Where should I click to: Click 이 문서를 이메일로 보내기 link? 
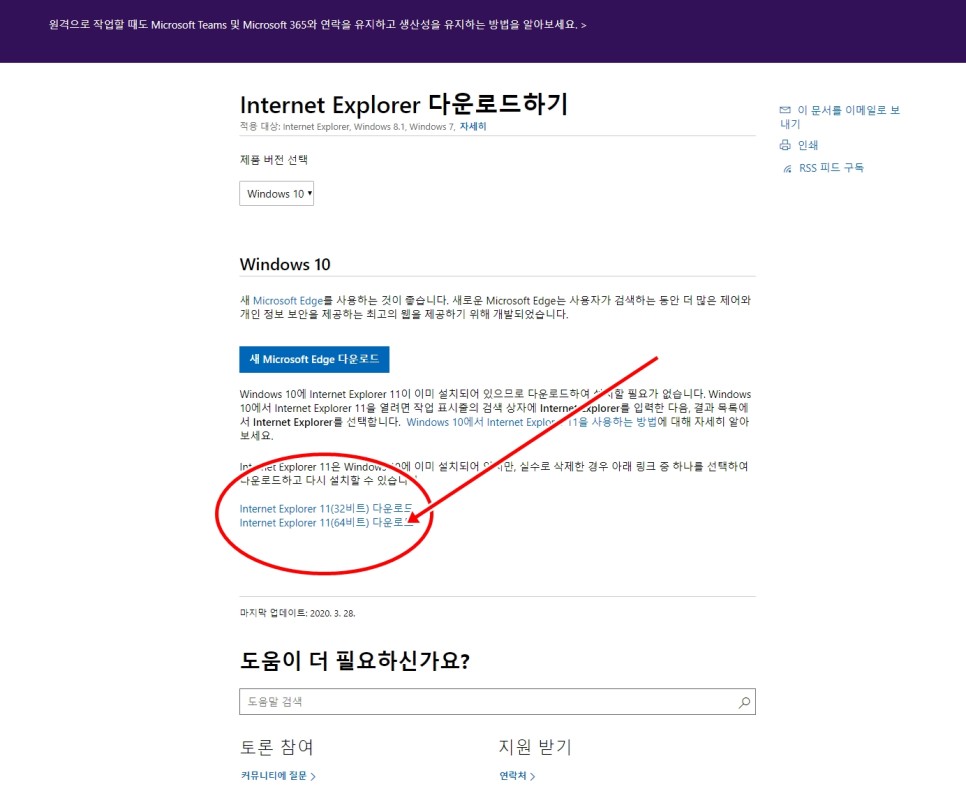click(x=840, y=116)
